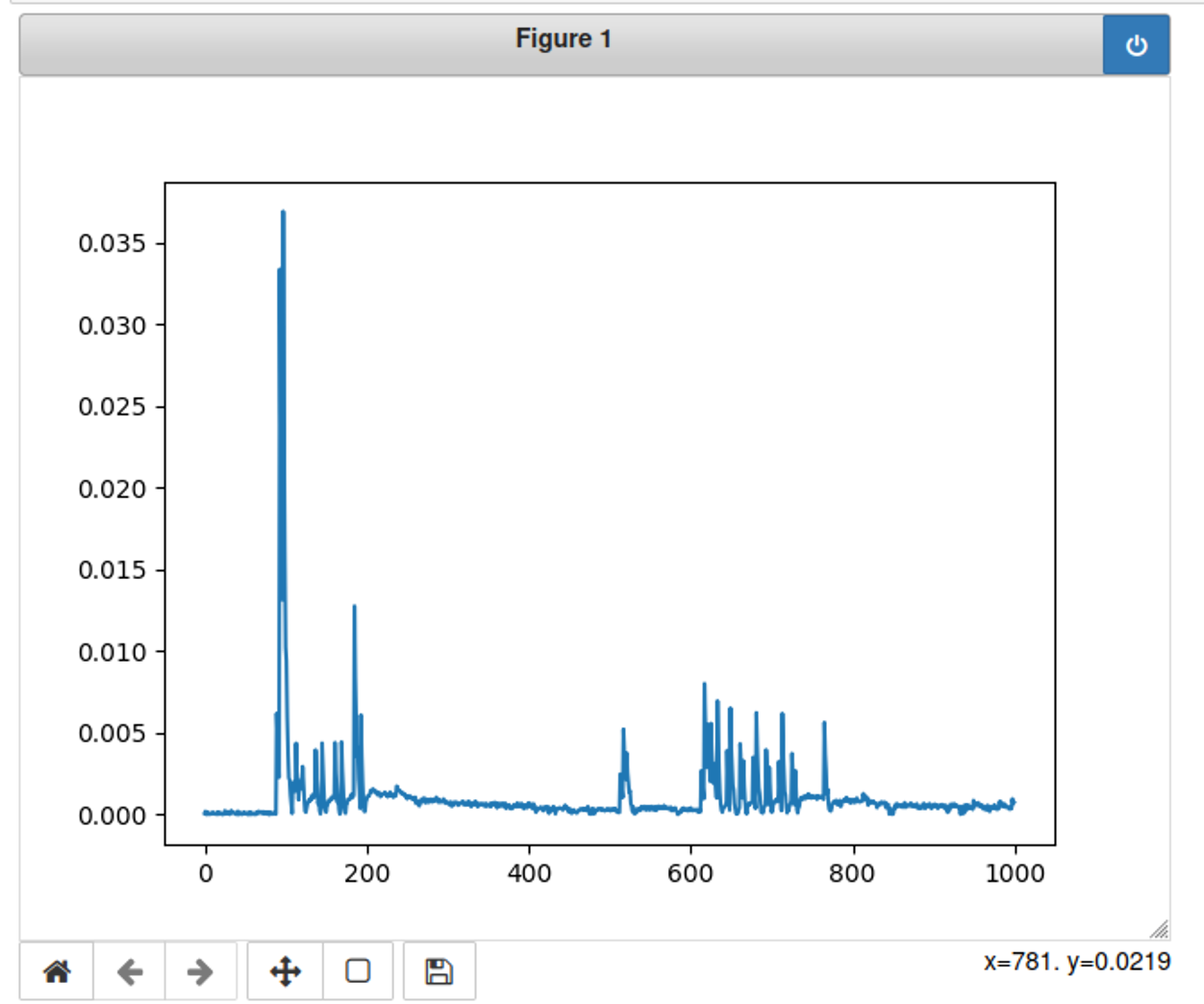The height and width of the screenshot is (1004, 1204).
Task: Click the 1000 tick label on the x-axis
Action: tap(1015, 873)
